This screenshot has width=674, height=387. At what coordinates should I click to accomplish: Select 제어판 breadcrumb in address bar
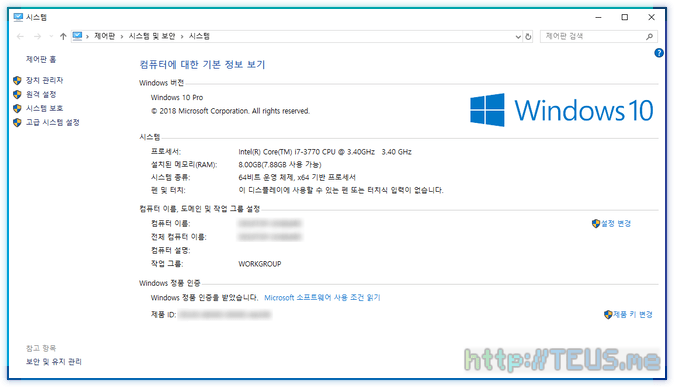(104, 36)
